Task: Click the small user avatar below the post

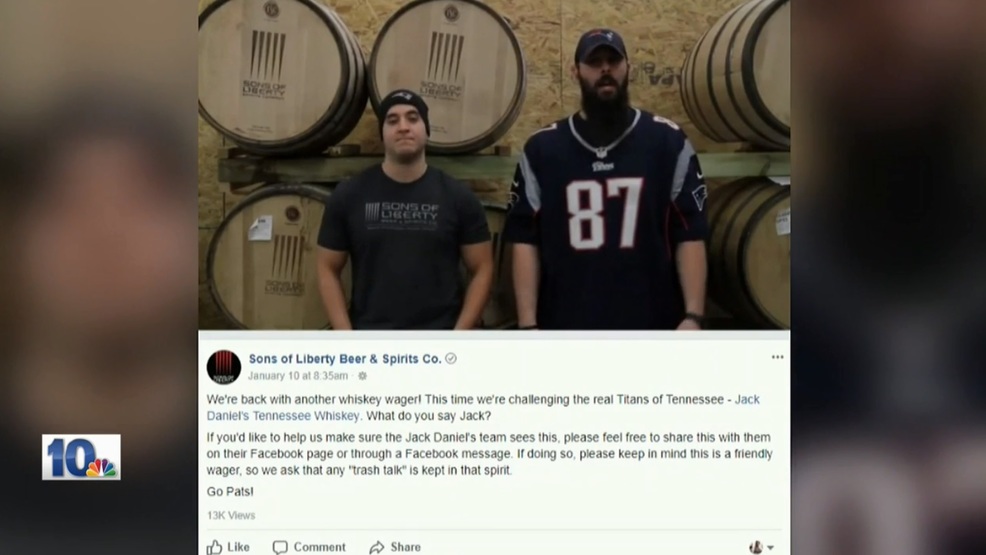Action: pos(756,547)
